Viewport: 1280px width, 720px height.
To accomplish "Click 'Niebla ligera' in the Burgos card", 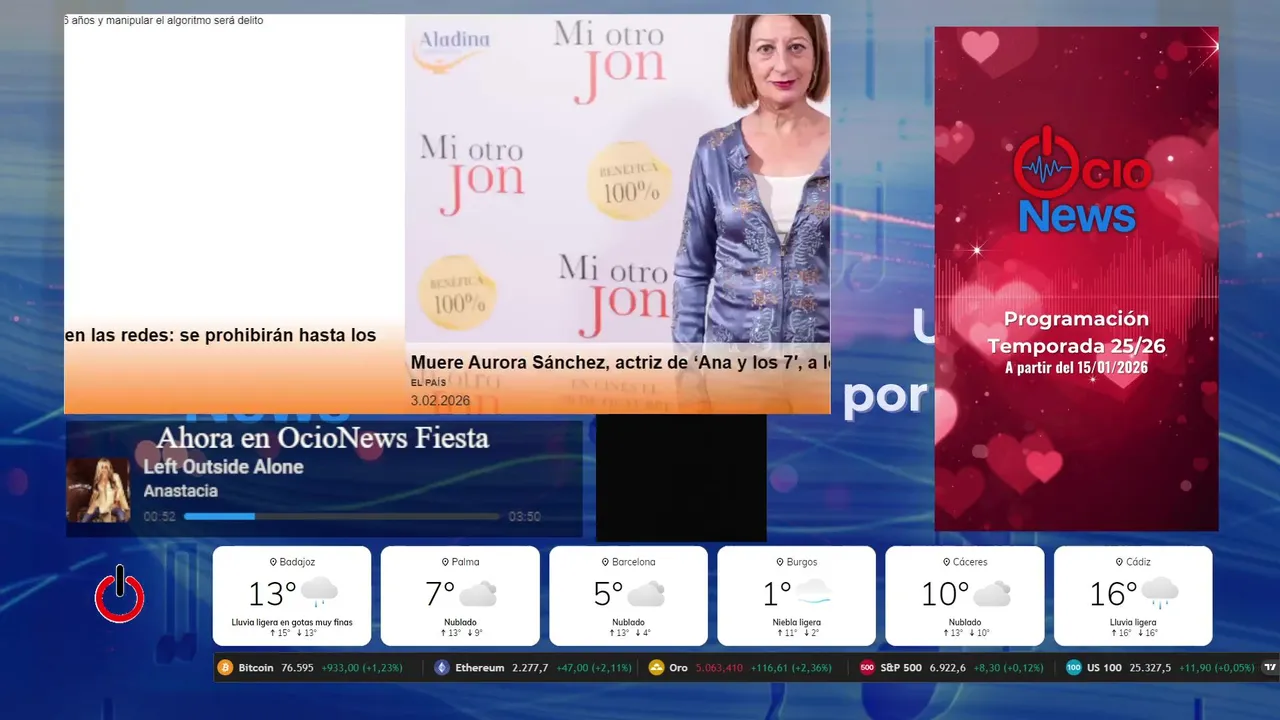I will pos(796,622).
